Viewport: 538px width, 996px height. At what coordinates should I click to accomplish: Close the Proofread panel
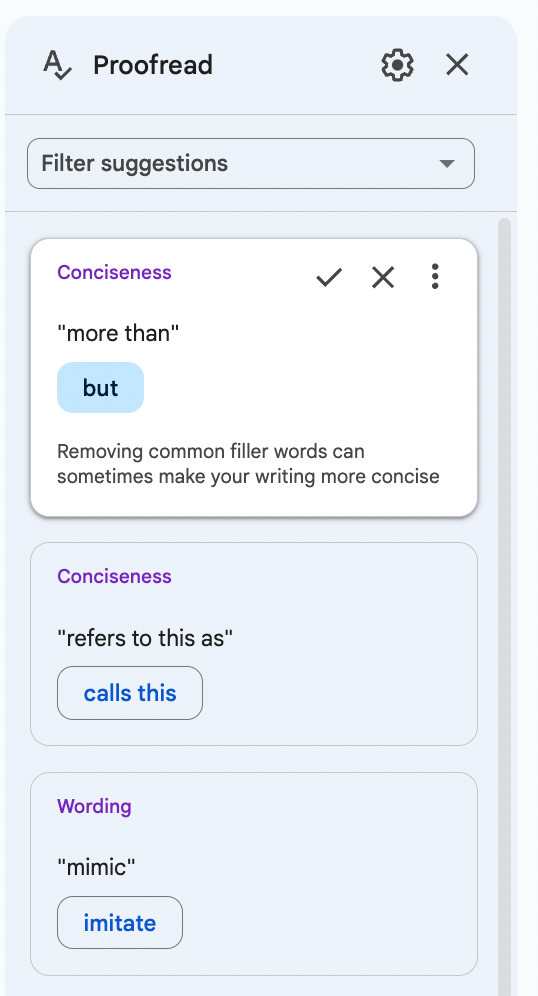click(457, 65)
